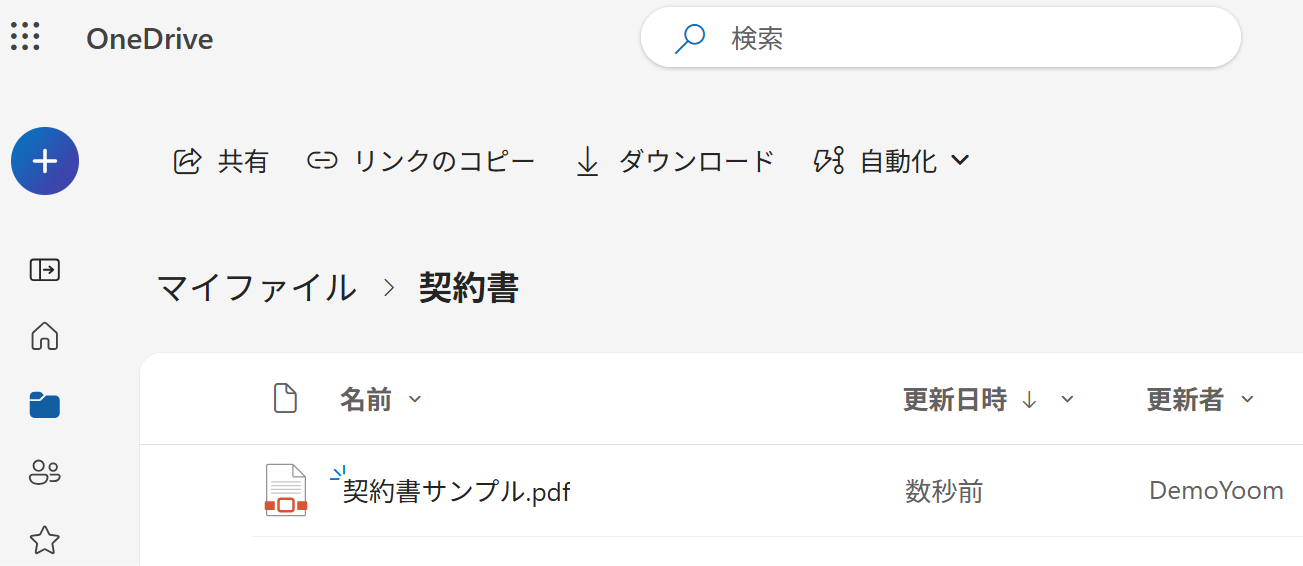Open 契約書サンプル.pdf file name link

coord(457,492)
